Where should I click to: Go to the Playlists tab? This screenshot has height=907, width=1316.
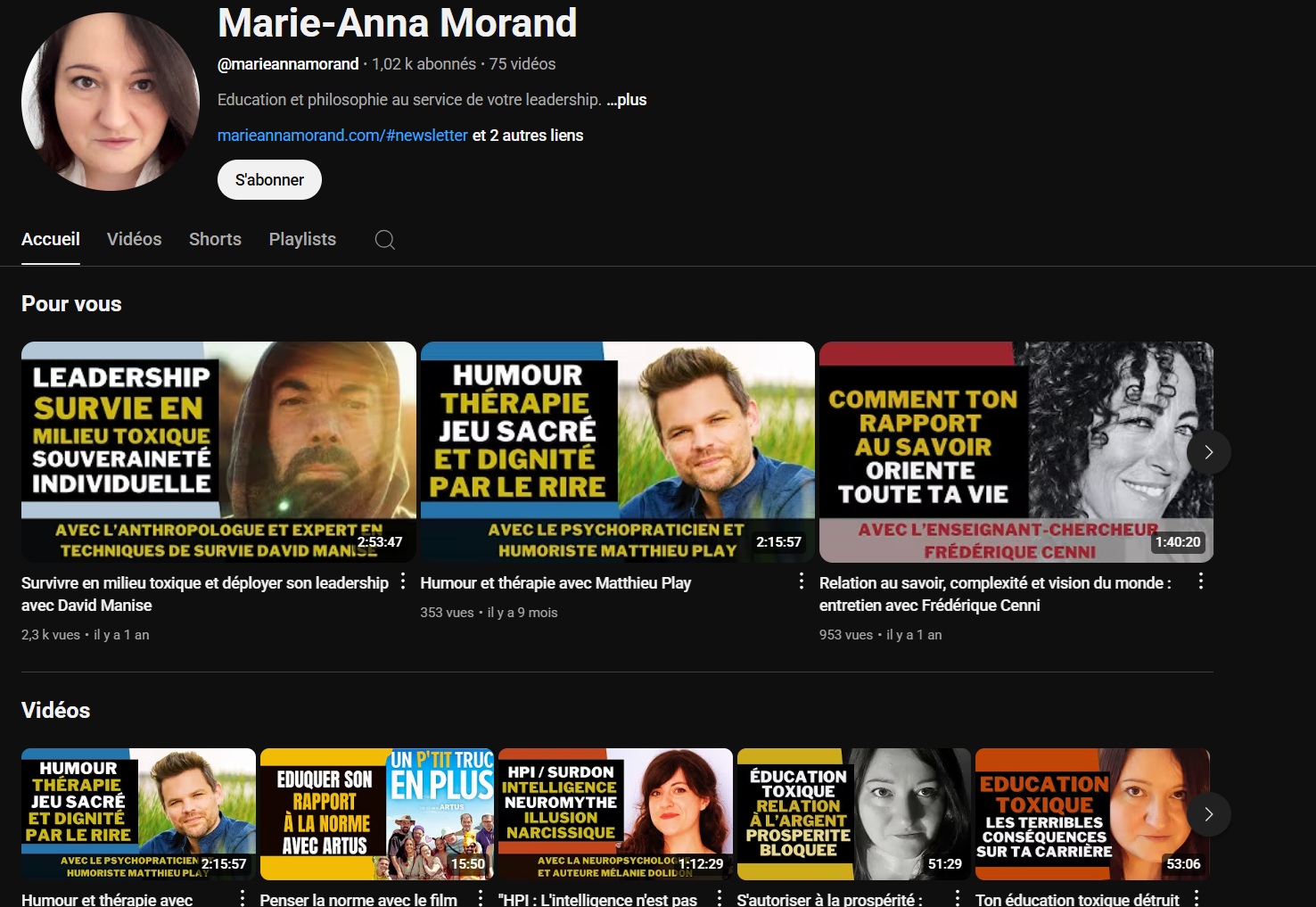pyautogui.click(x=302, y=239)
